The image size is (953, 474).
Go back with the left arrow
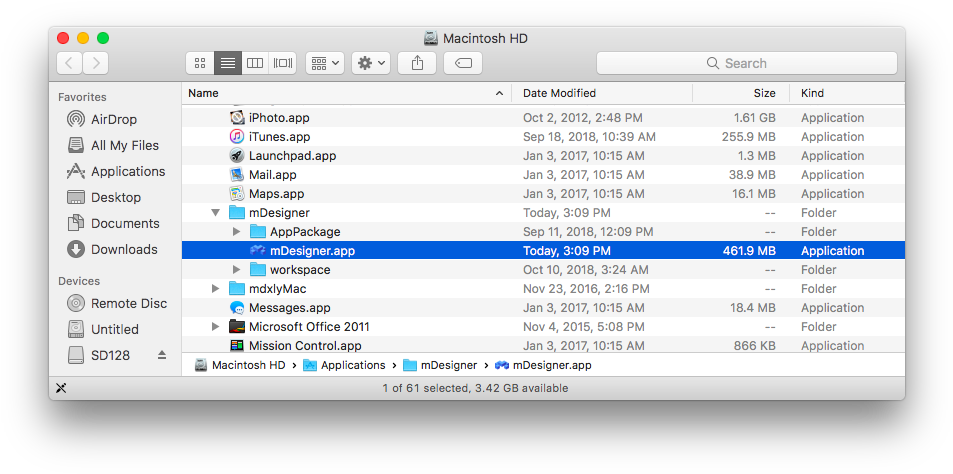coord(70,63)
